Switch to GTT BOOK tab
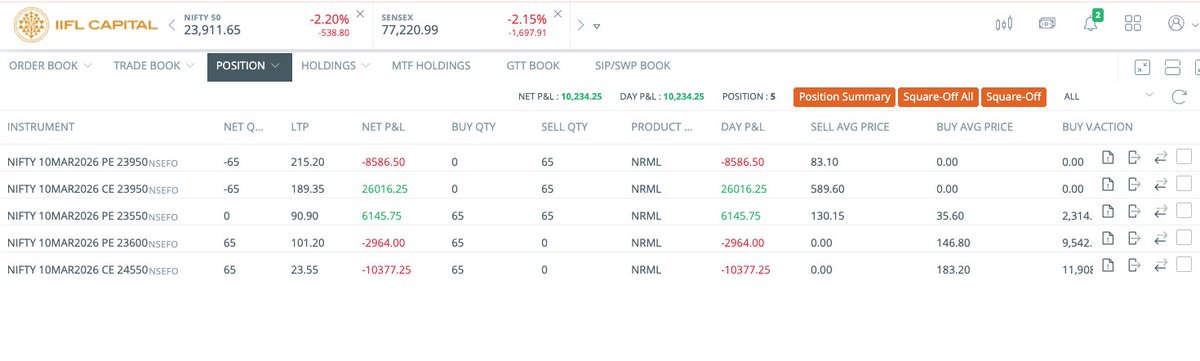This screenshot has height=361, width=1200. tap(532, 66)
